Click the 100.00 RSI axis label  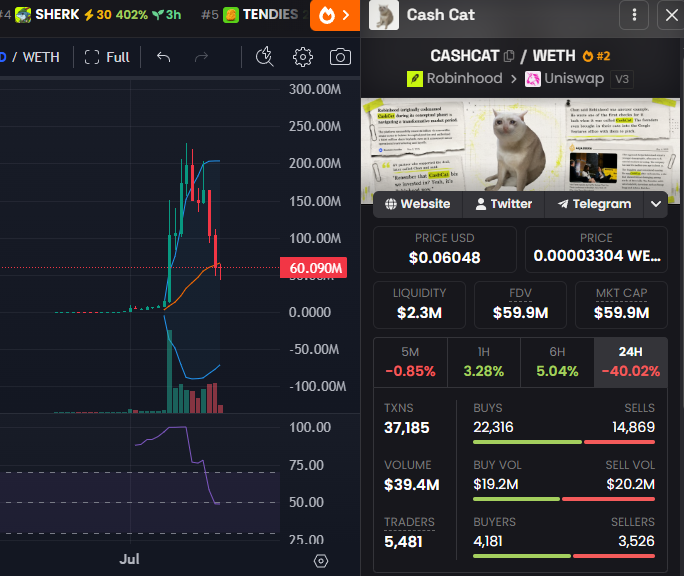click(x=310, y=427)
